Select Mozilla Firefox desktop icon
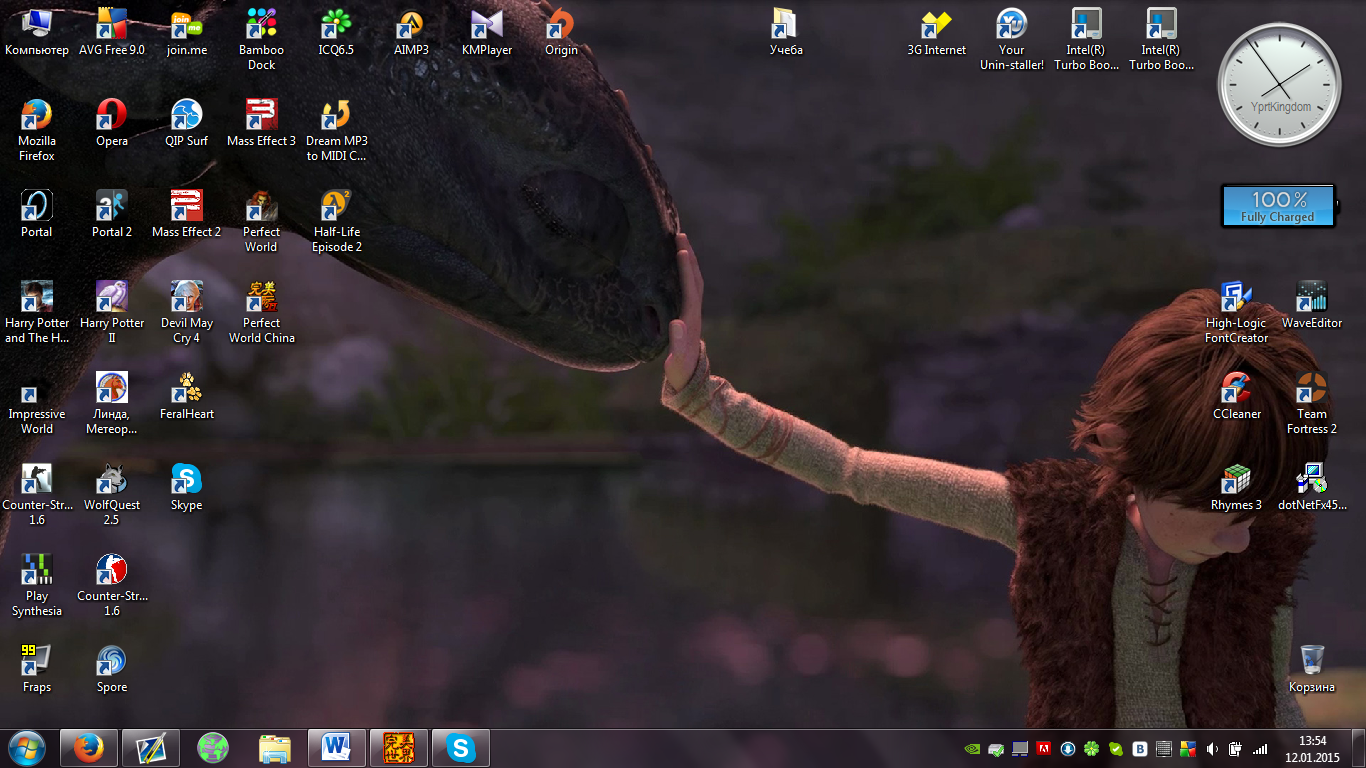This screenshot has height=768, width=1366. (x=37, y=130)
